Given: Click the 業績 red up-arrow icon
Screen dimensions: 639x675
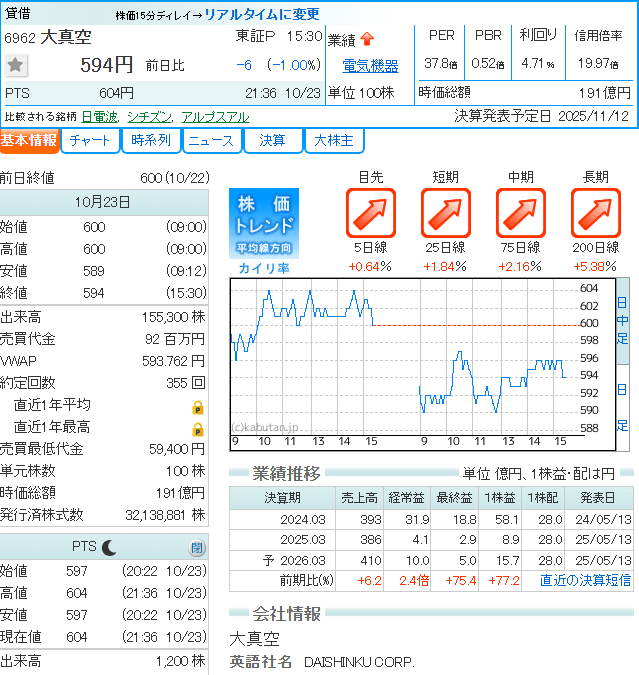Looking at the screenshot, I should coord(367,38).
